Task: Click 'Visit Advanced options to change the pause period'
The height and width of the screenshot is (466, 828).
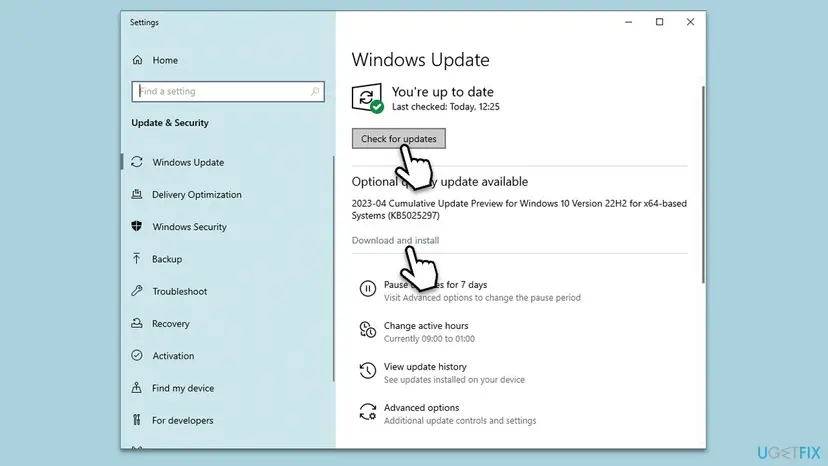Action: tap(482, 297)
